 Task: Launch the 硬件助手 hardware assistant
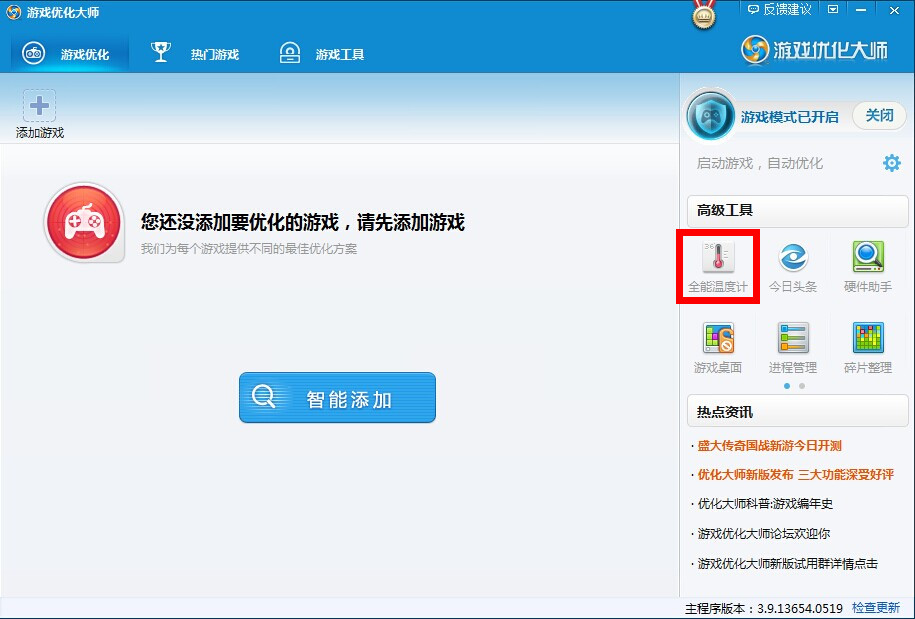(868, 267)
